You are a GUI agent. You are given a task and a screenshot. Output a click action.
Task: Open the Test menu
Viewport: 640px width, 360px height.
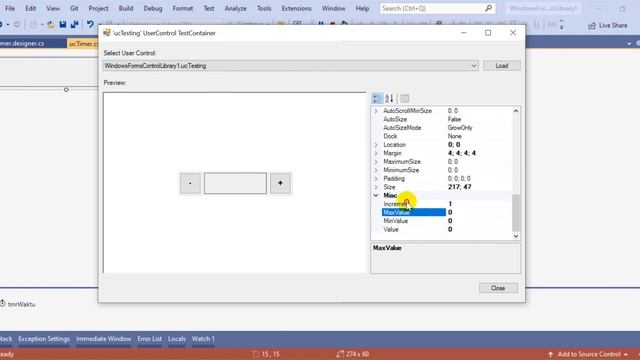pos(209,8)
